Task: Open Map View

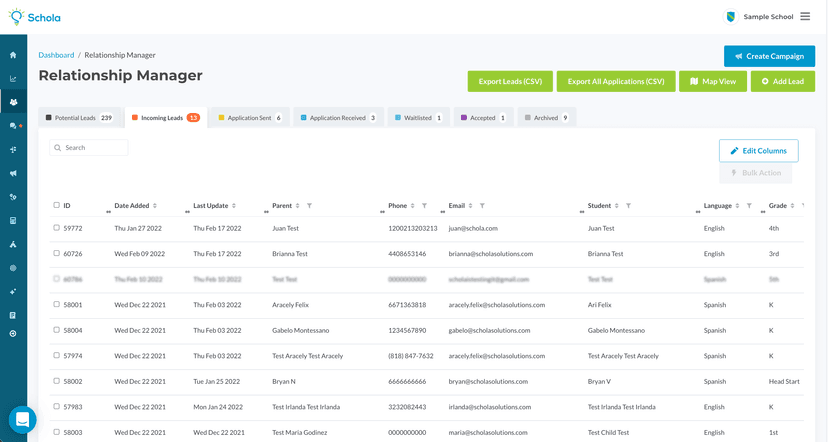Action: tap(713, 81)
